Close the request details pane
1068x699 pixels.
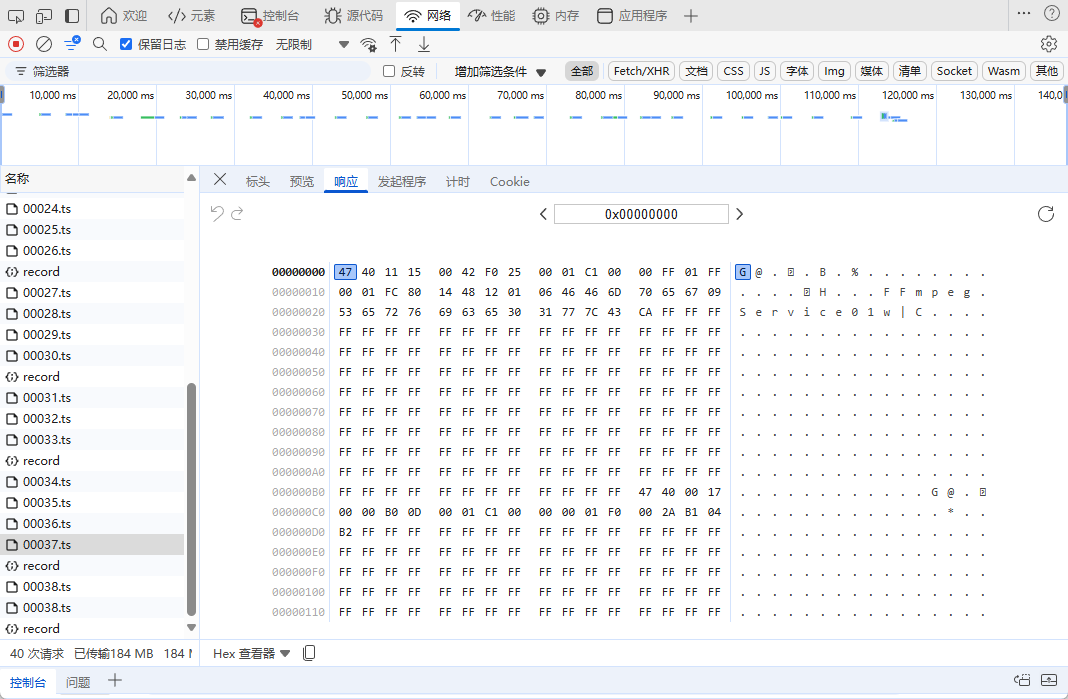220,179
